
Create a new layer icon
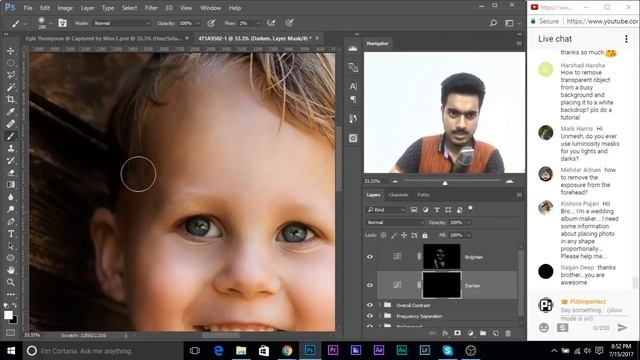(x=496, y=333)
